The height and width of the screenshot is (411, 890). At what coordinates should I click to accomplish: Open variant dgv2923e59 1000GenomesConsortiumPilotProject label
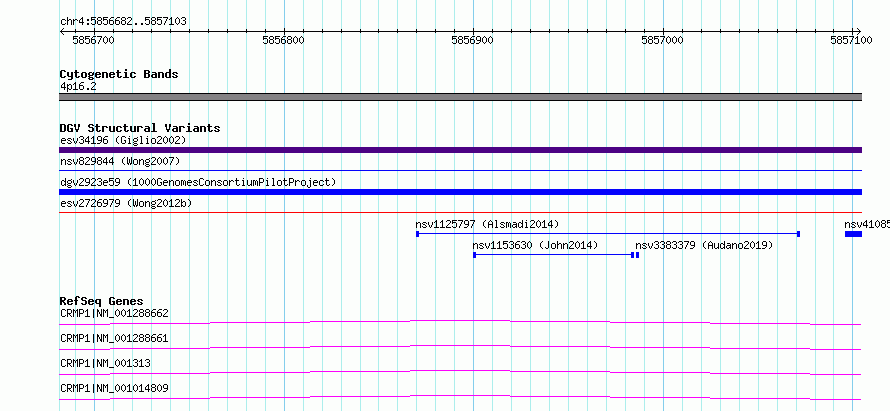[x=198, y=182]
